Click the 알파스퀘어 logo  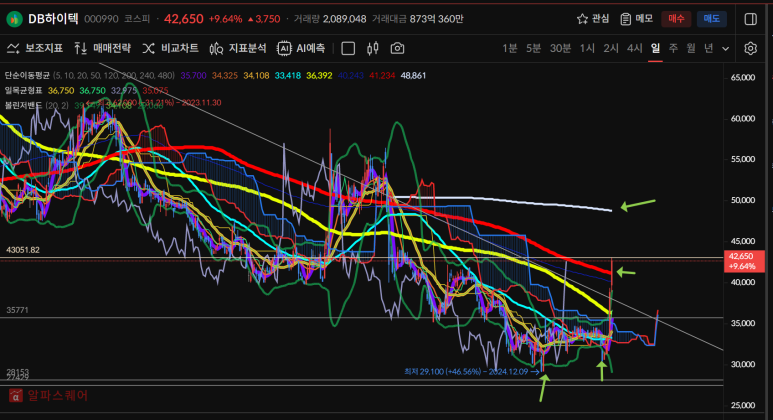[x=49, y=395]
